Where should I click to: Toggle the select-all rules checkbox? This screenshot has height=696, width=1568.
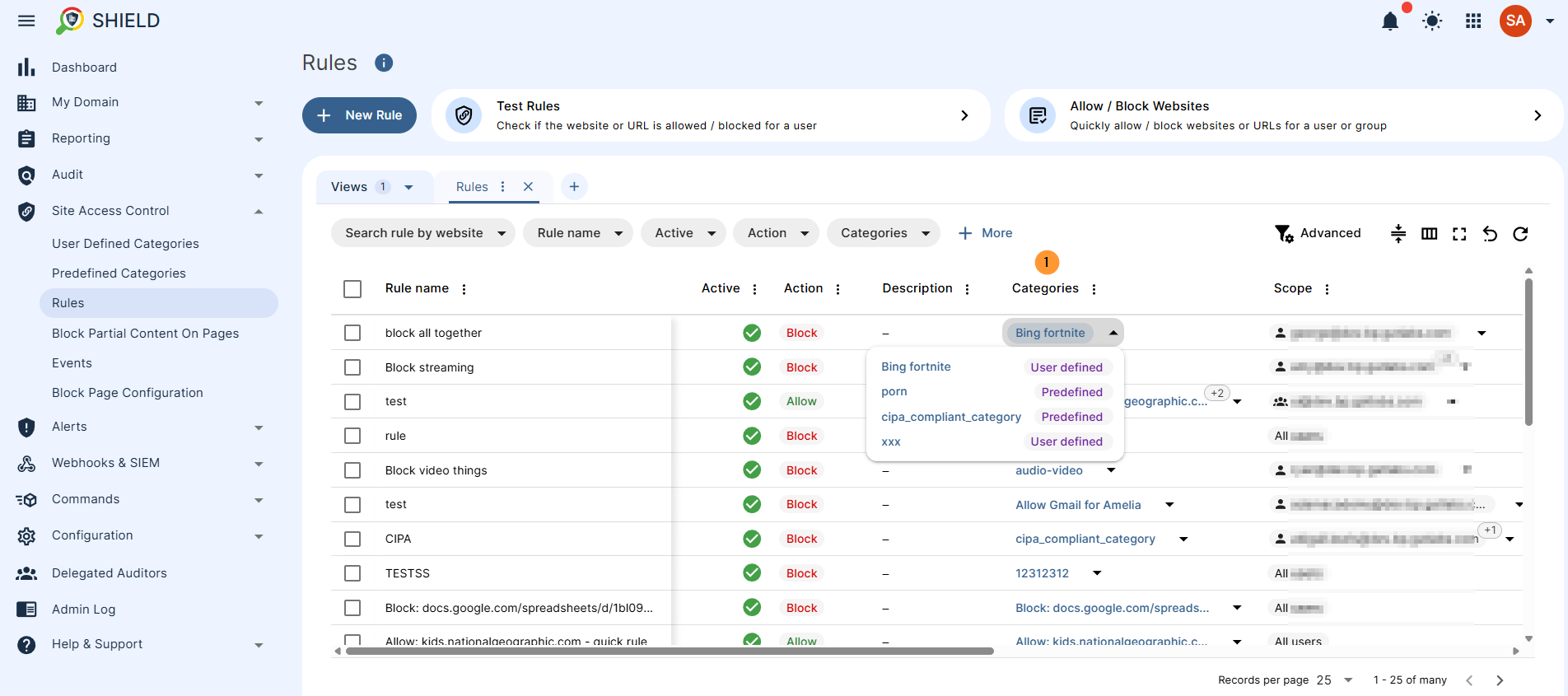coord(352,289)
